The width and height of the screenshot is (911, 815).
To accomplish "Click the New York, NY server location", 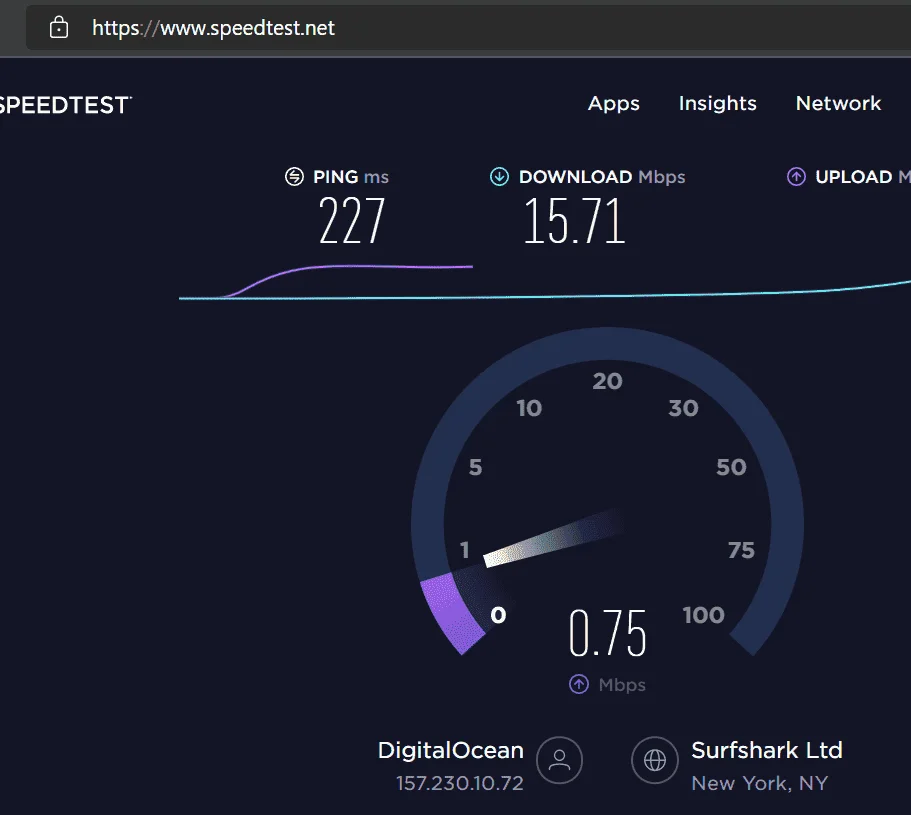I will click(x=759, y=783).
